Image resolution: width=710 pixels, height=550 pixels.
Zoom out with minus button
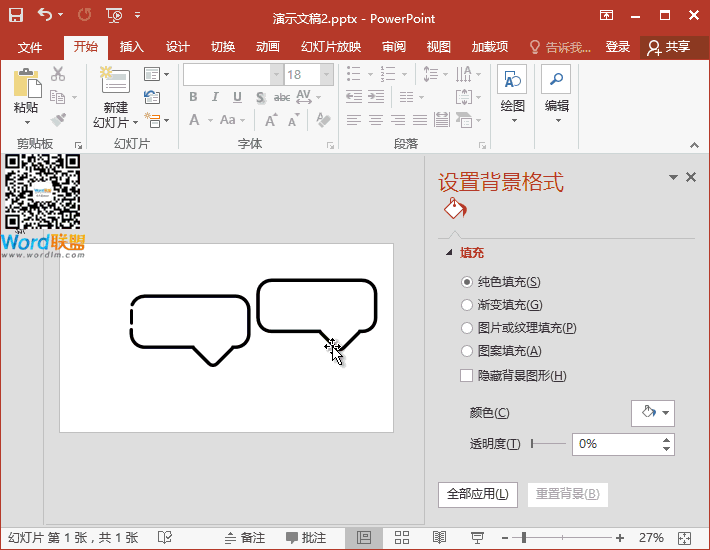coord(505,538)
